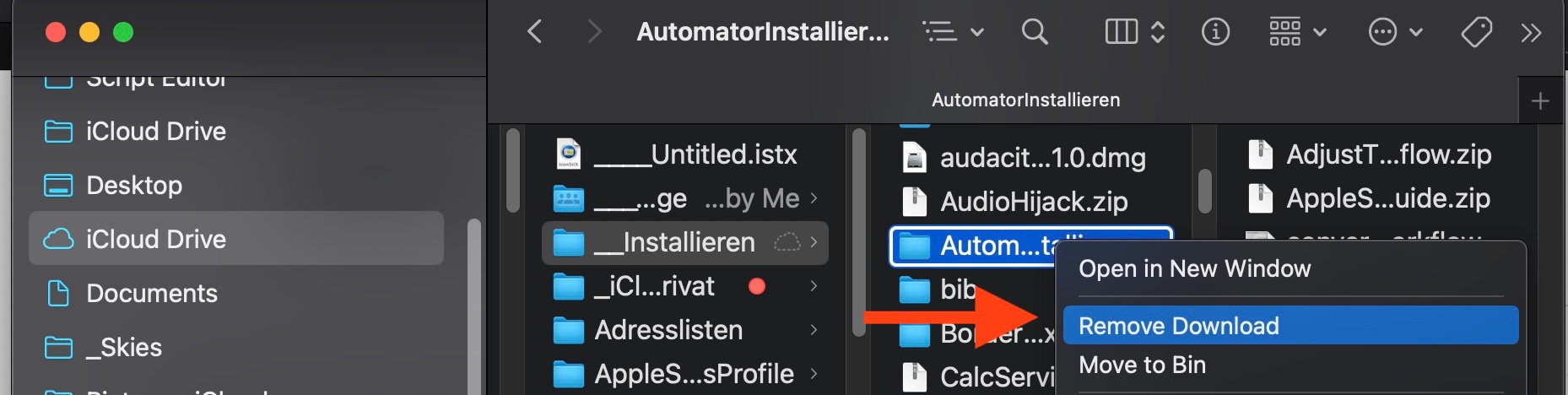The image size is (1568, 395).
Task: Click the column view icon
Action: (x=1122, y=32)
